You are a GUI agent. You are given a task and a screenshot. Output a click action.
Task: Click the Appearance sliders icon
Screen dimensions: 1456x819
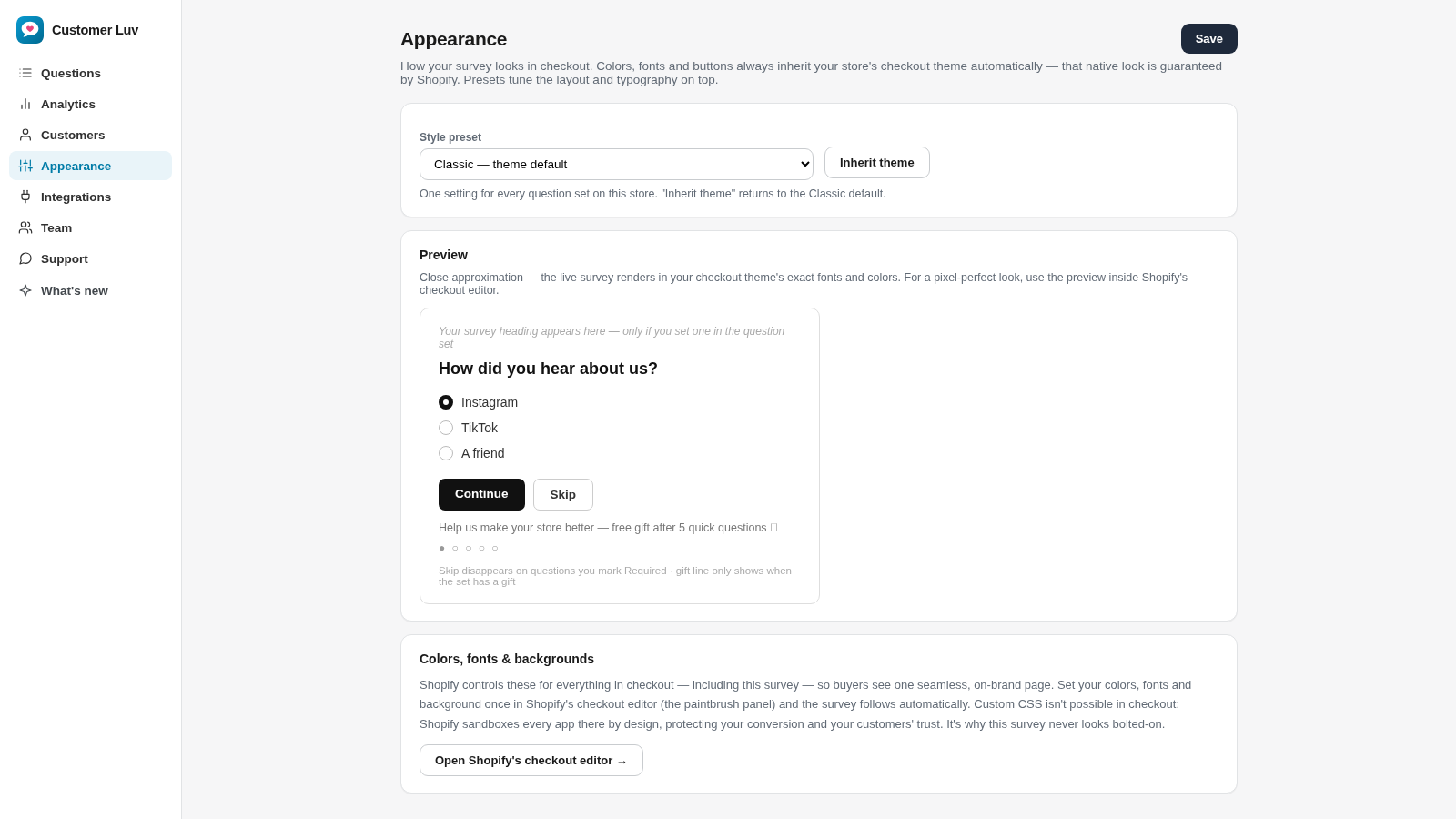pyautogui.click(x=25, y=166)
